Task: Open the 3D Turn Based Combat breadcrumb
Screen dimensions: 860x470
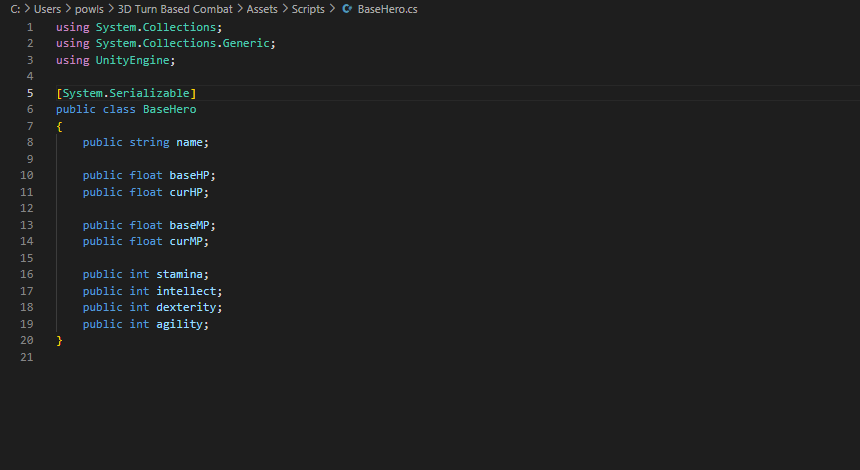Action: (x=175, y=9)
